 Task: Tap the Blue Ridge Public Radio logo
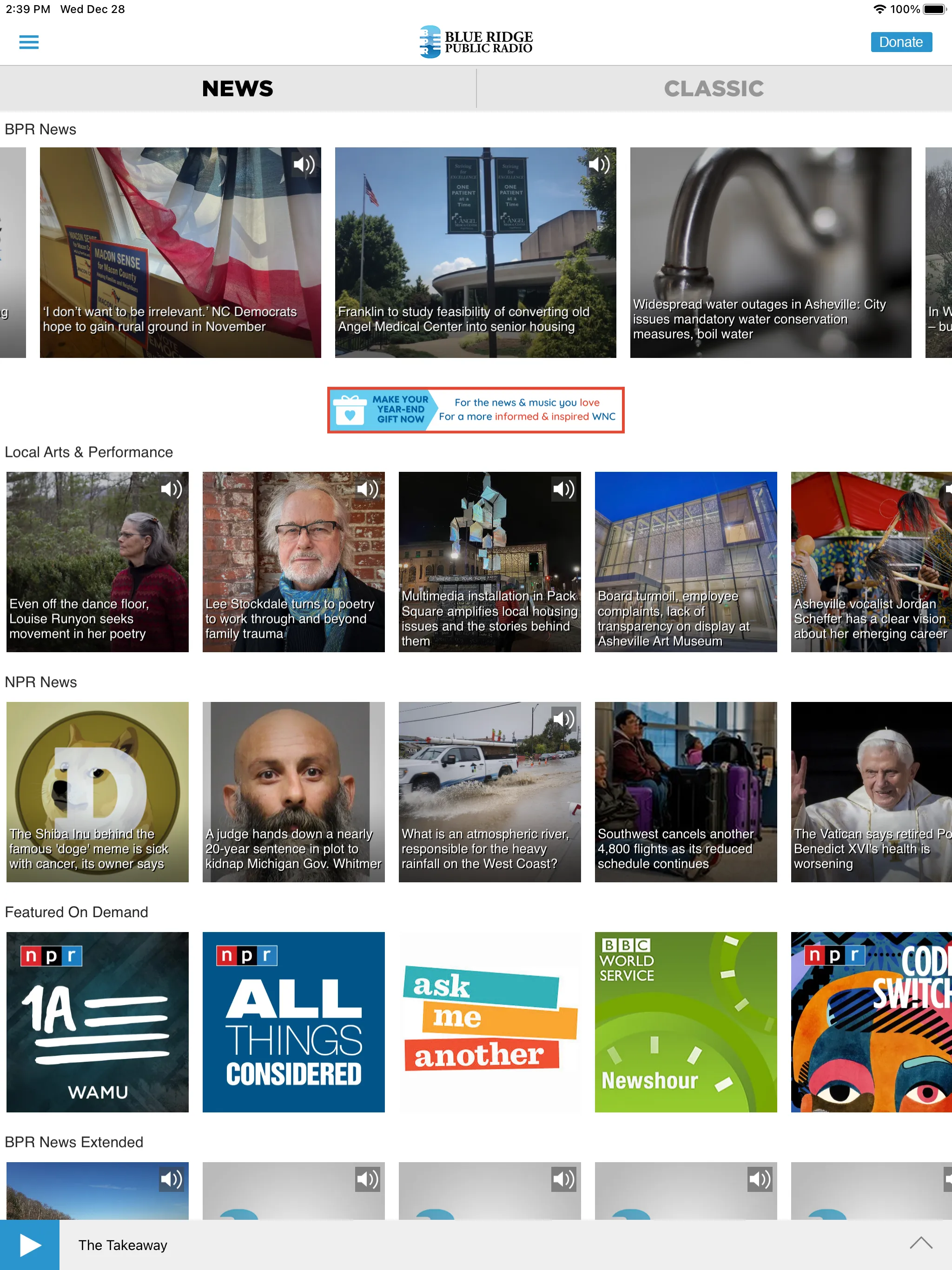coord(476,42)
